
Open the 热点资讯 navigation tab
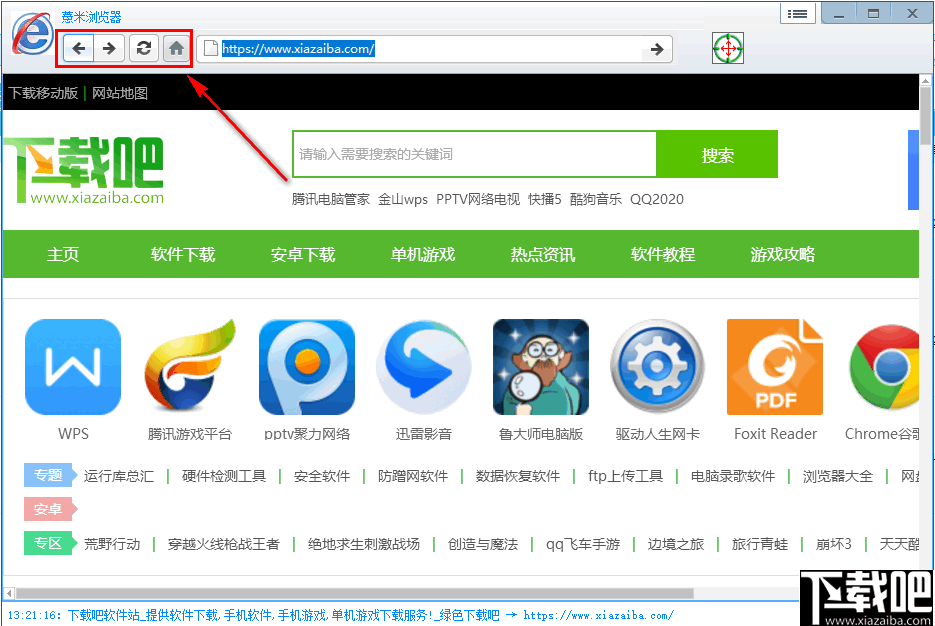click(543, 255)
